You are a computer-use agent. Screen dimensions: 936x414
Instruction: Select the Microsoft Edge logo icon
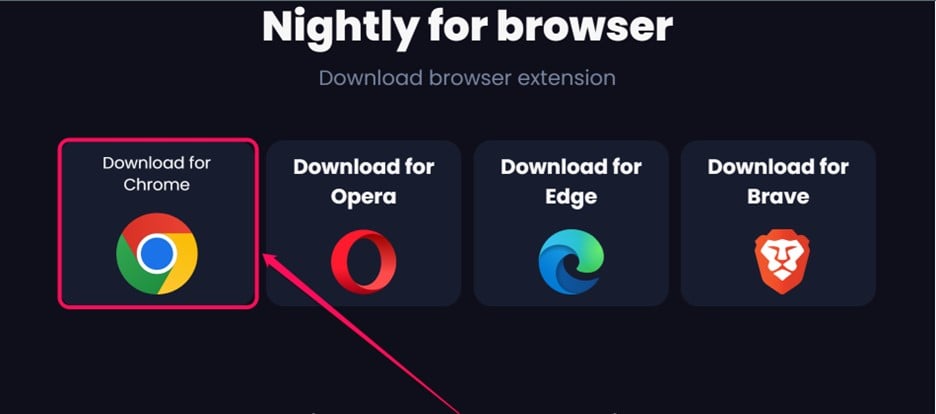point(571,262)
